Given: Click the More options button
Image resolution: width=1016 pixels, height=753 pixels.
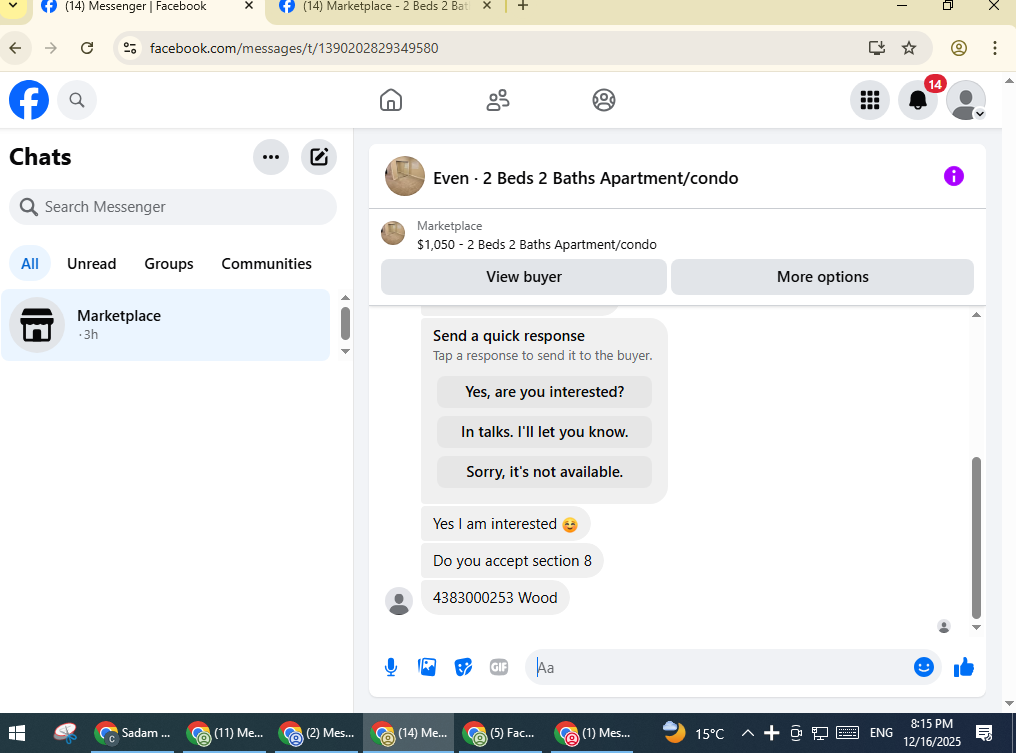Looking at the screenshot, I should (x=822, y=277).
